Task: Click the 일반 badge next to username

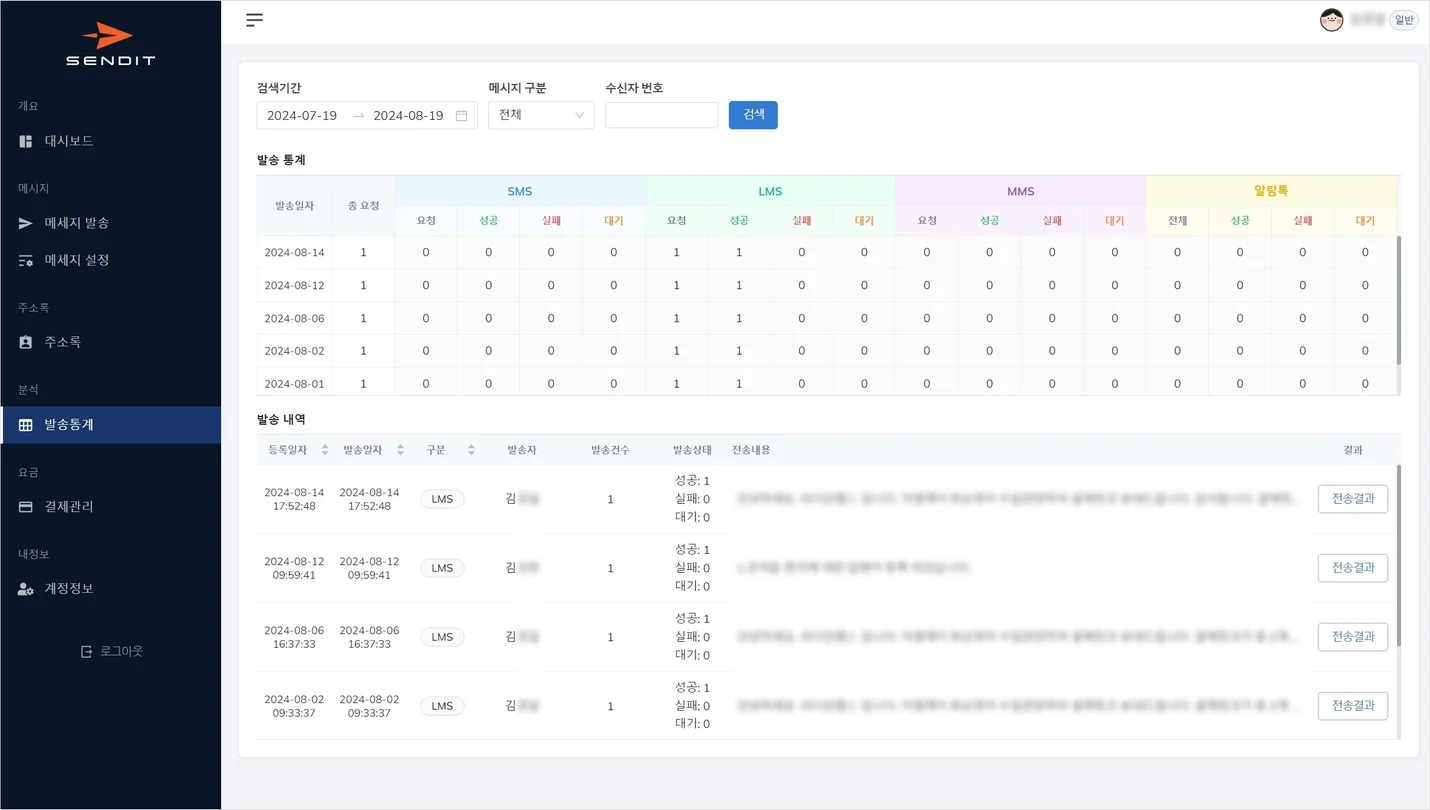Action: 1404,20
